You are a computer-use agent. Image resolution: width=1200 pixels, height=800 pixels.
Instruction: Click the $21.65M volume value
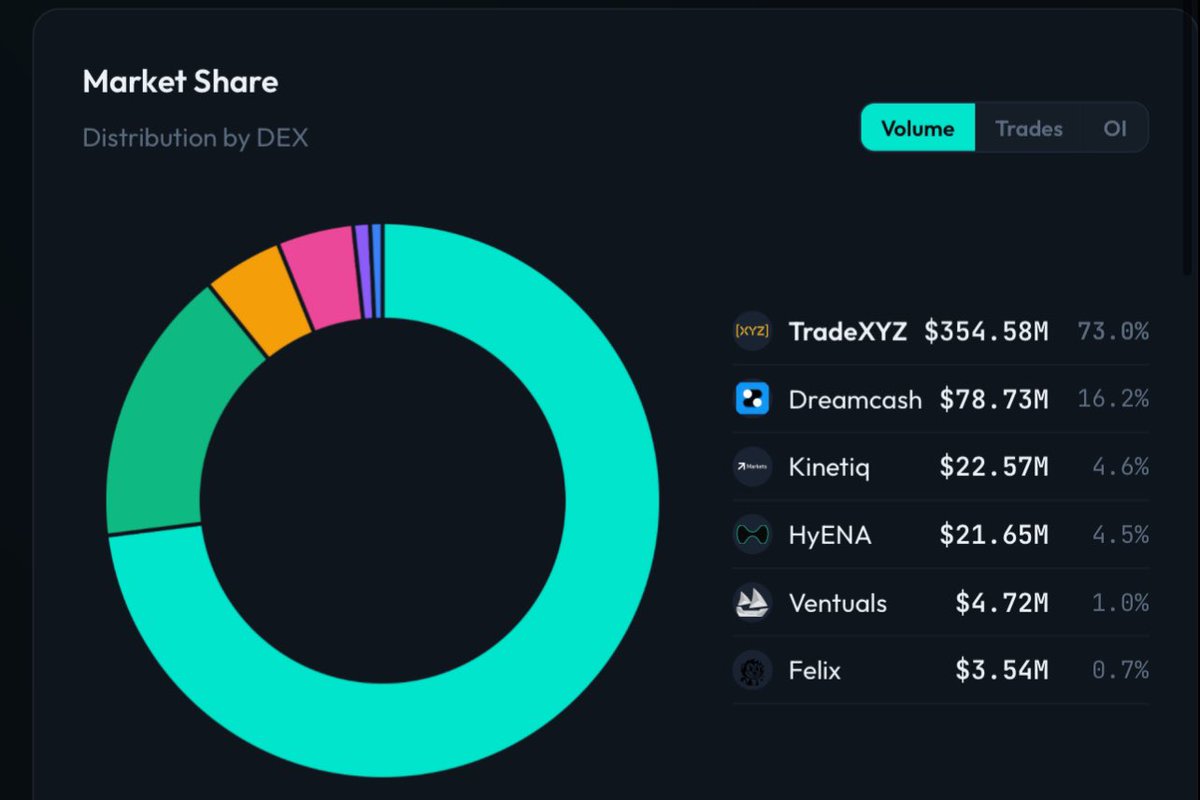click(994, 535)
